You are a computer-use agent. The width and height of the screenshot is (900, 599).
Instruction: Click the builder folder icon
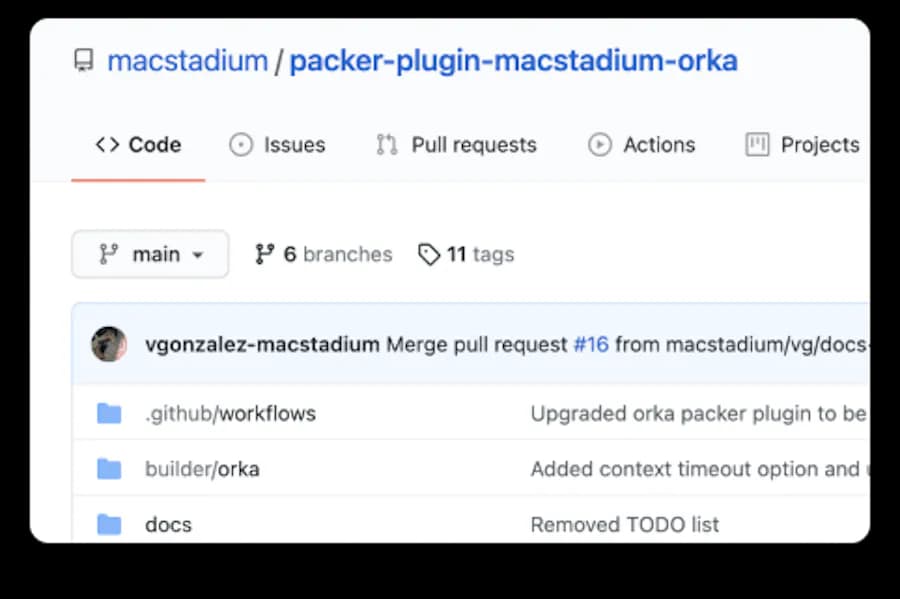(x=109, y=469)
